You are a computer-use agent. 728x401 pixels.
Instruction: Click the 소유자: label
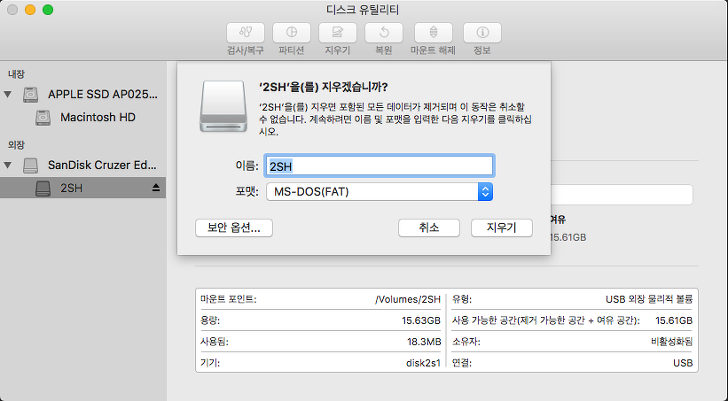click(466, 342)
